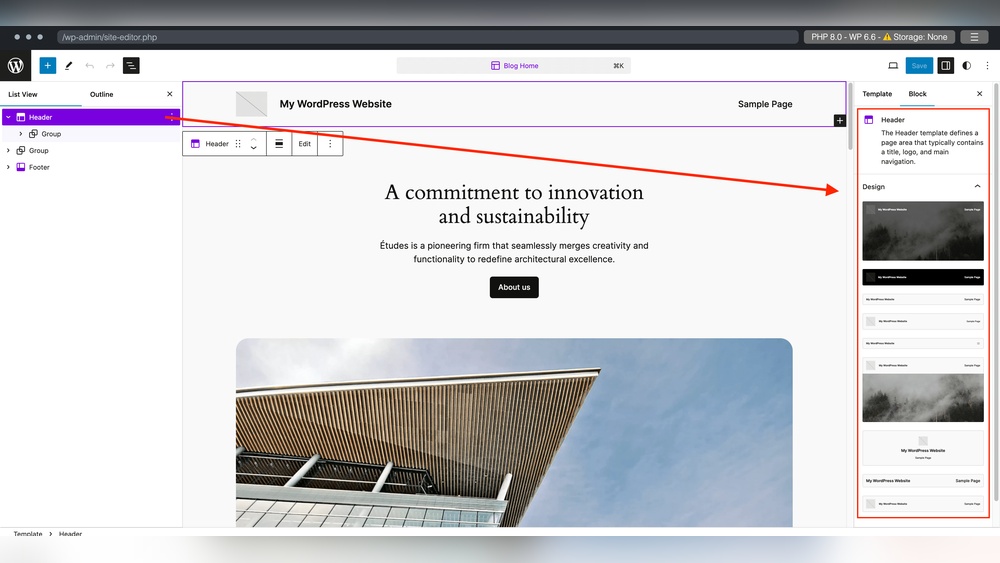Choose the header design with forest image below

point(923,390)
